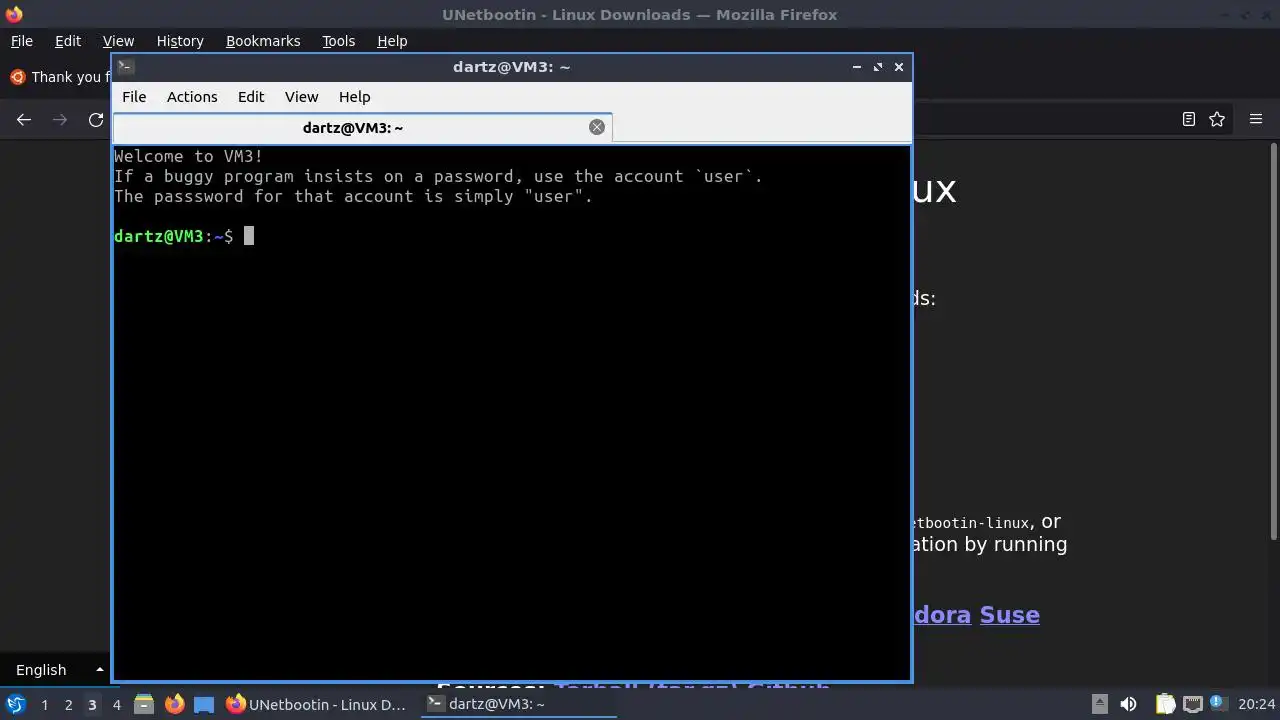
Task: Open Firefox View menu
Action: (118, 41)
